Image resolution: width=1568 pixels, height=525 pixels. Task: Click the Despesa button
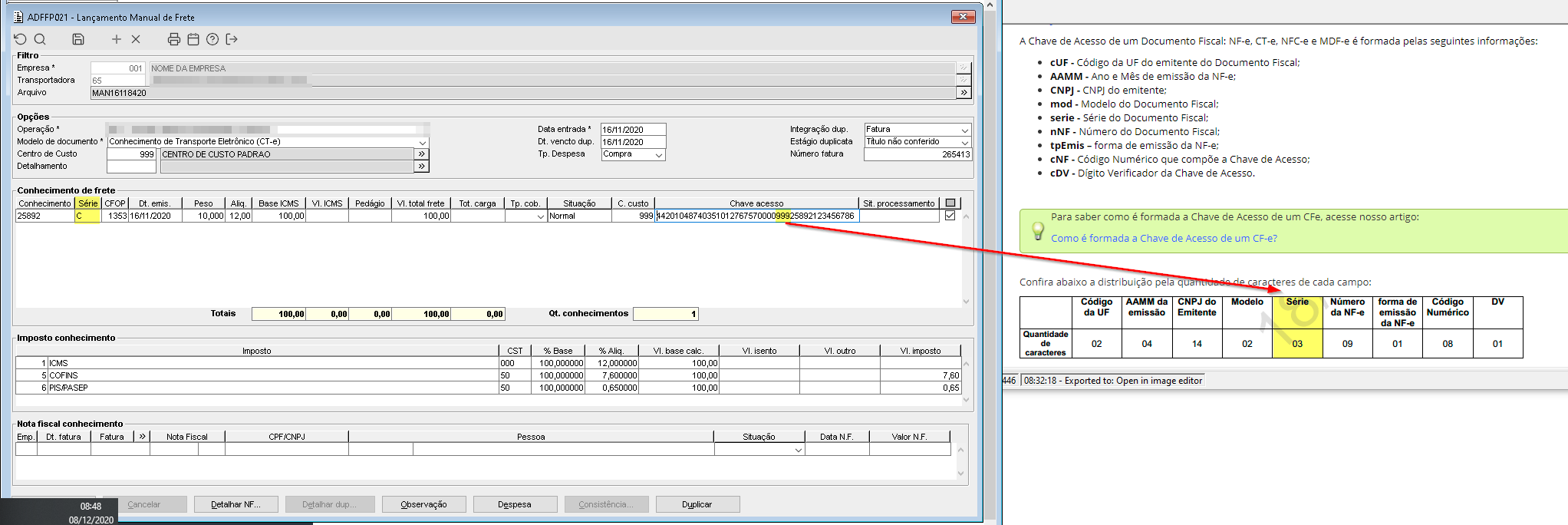(x=515, y=504)
